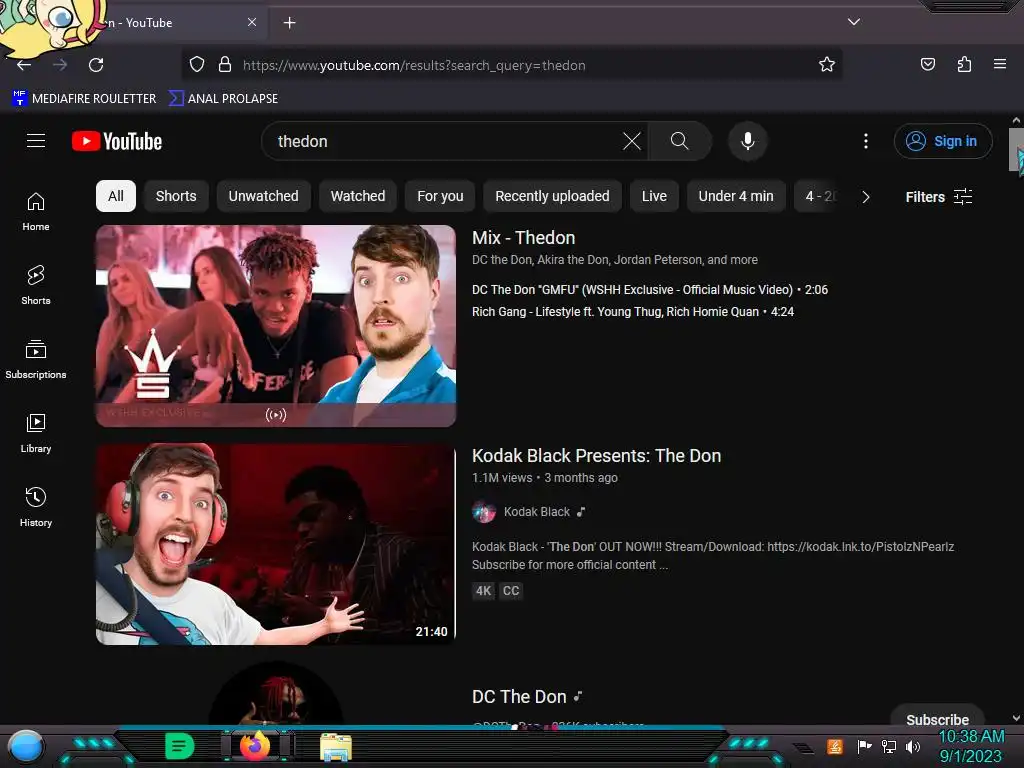Open Firefox application menu

[x=1000, y=65]
